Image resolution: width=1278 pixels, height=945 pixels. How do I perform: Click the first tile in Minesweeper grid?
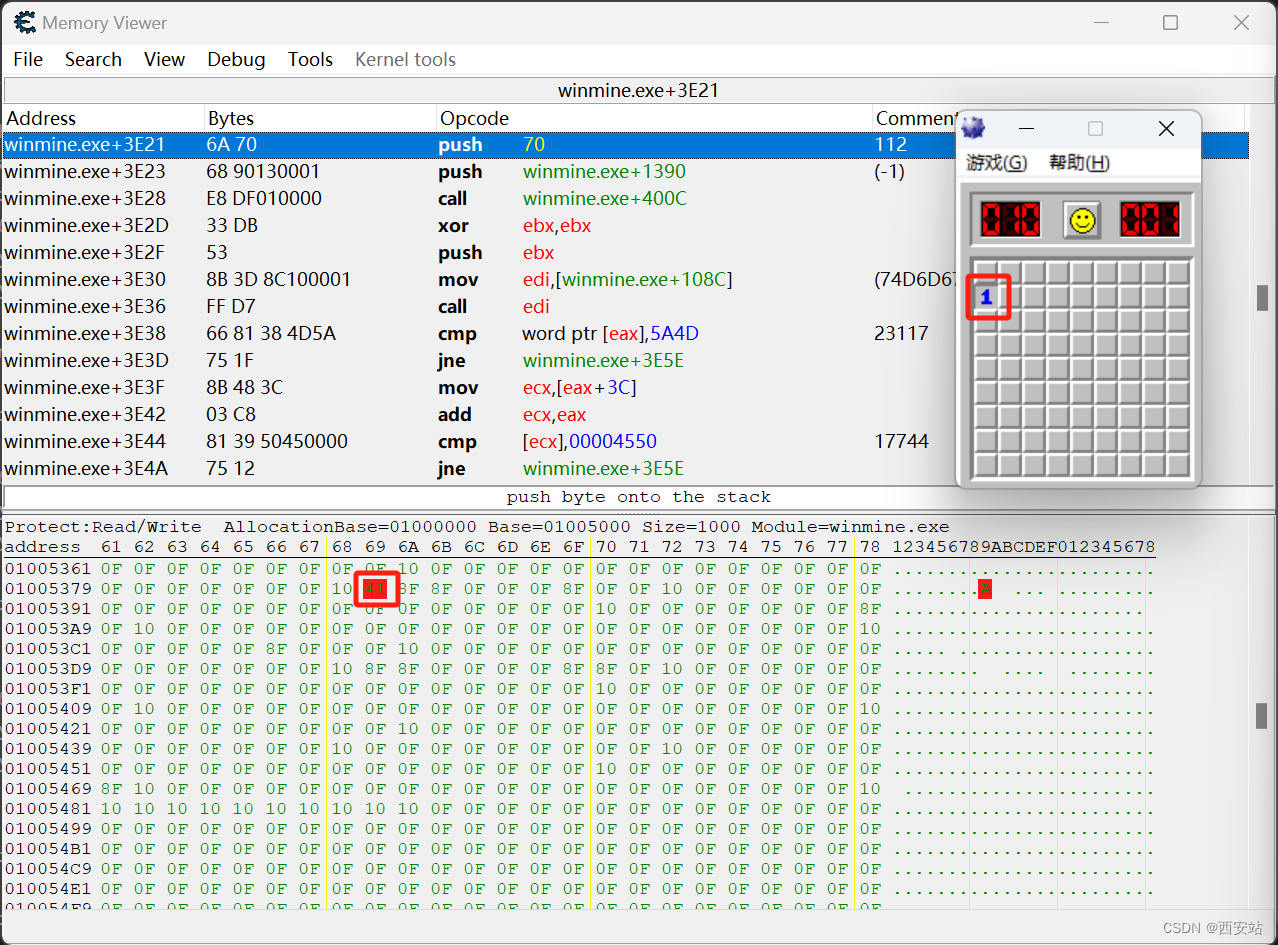pyautogui.click(x=987, y=273)
